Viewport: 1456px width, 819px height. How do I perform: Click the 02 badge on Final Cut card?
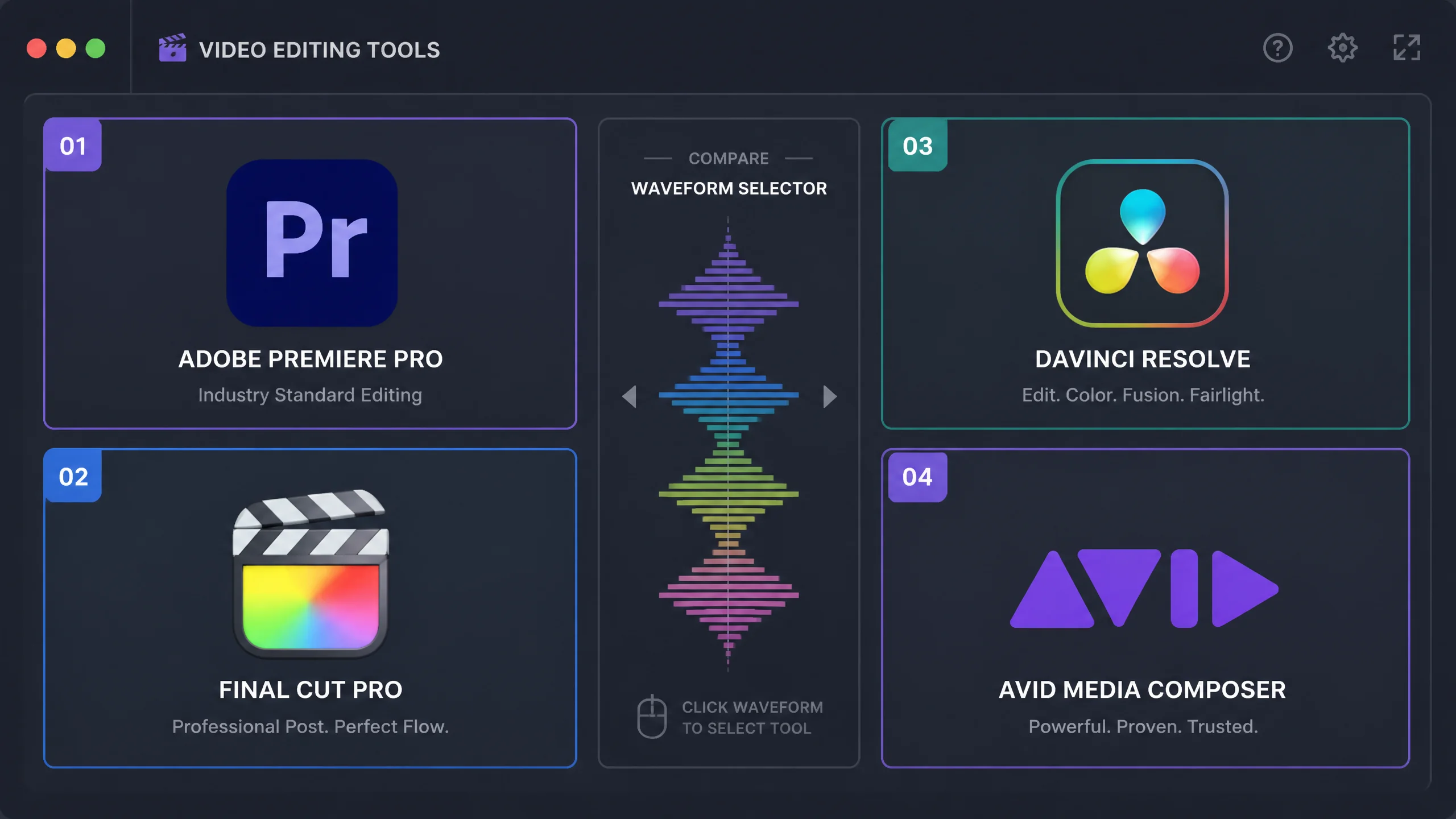pos(73,477)
